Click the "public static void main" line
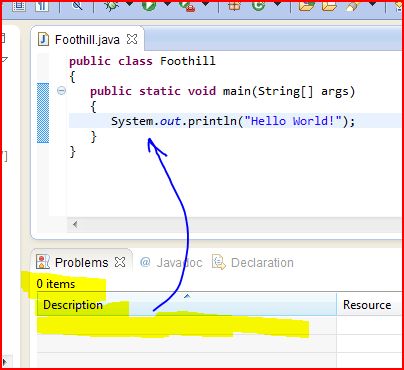The width and height of the screenshot is (404, 370). pyautogui.click(x=222, y=91)
